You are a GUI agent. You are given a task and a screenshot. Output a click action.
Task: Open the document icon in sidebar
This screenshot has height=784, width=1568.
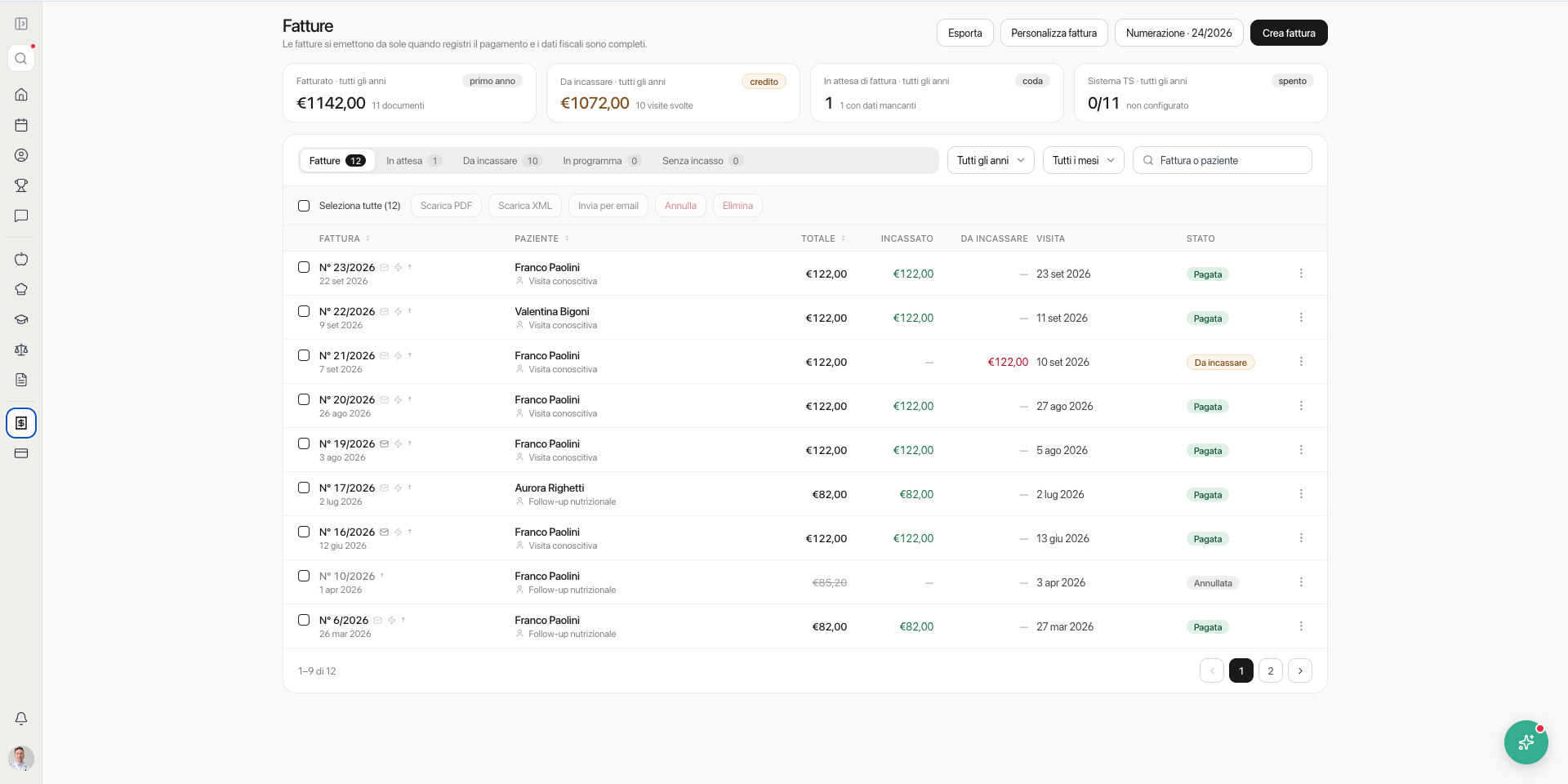[x=21, y=380]
